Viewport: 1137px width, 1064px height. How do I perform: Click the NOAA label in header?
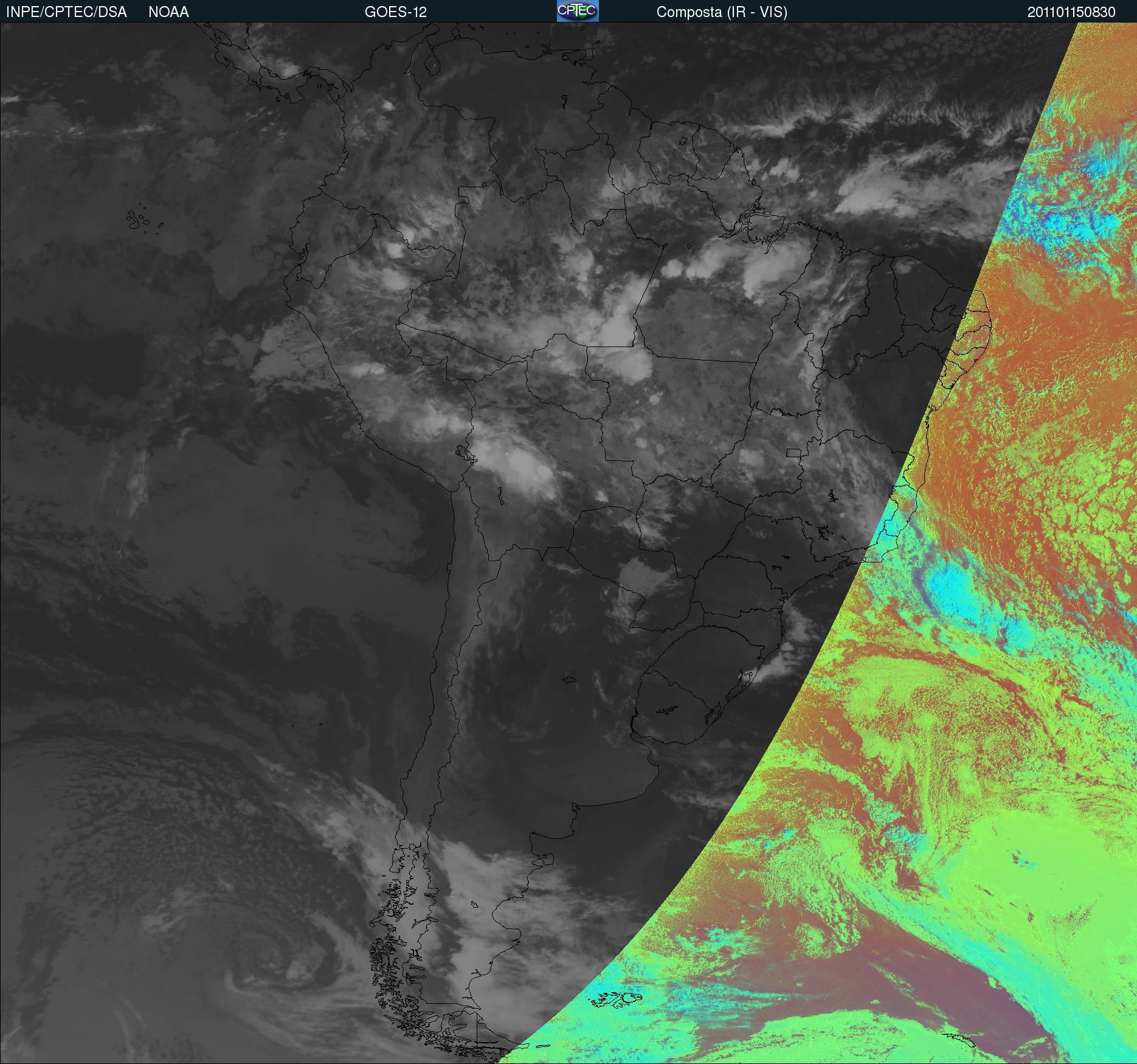168,12
